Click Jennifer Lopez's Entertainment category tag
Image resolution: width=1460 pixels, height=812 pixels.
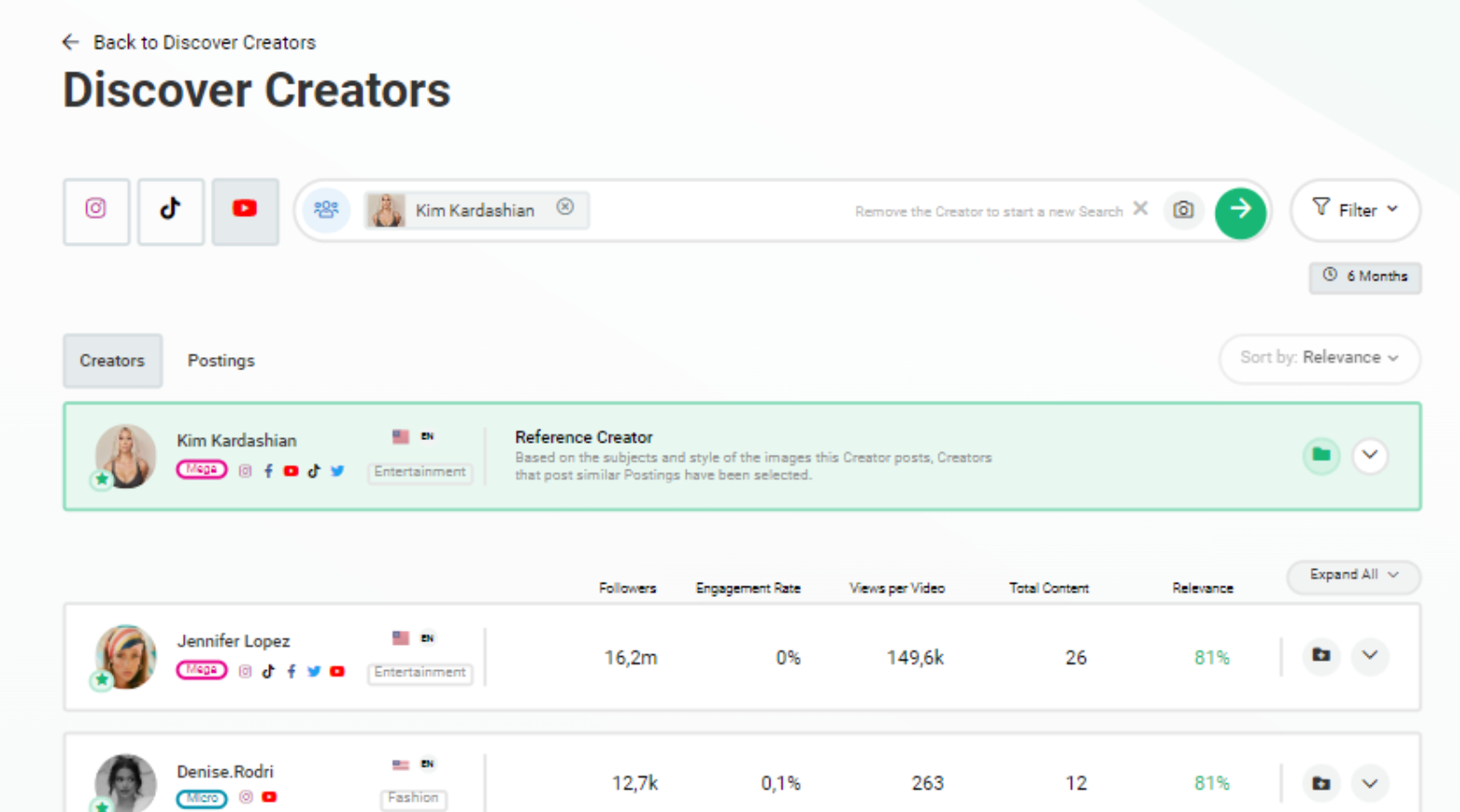click(x=420, y=673)
